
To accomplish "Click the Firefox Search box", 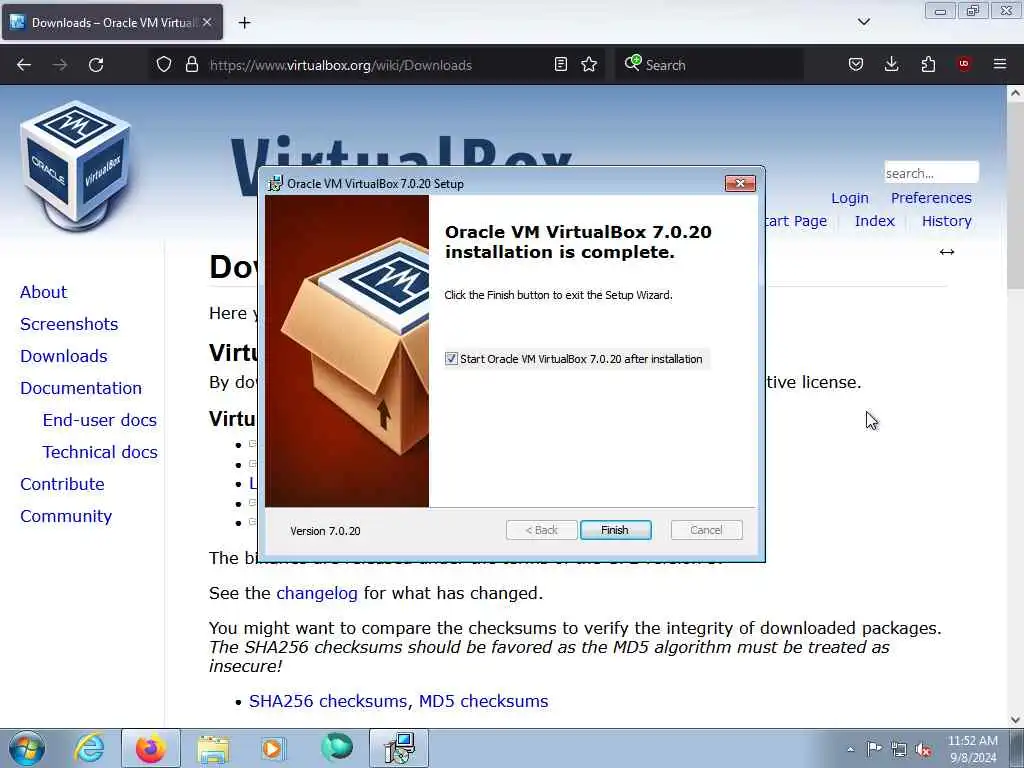I will [x=709, y=65].
